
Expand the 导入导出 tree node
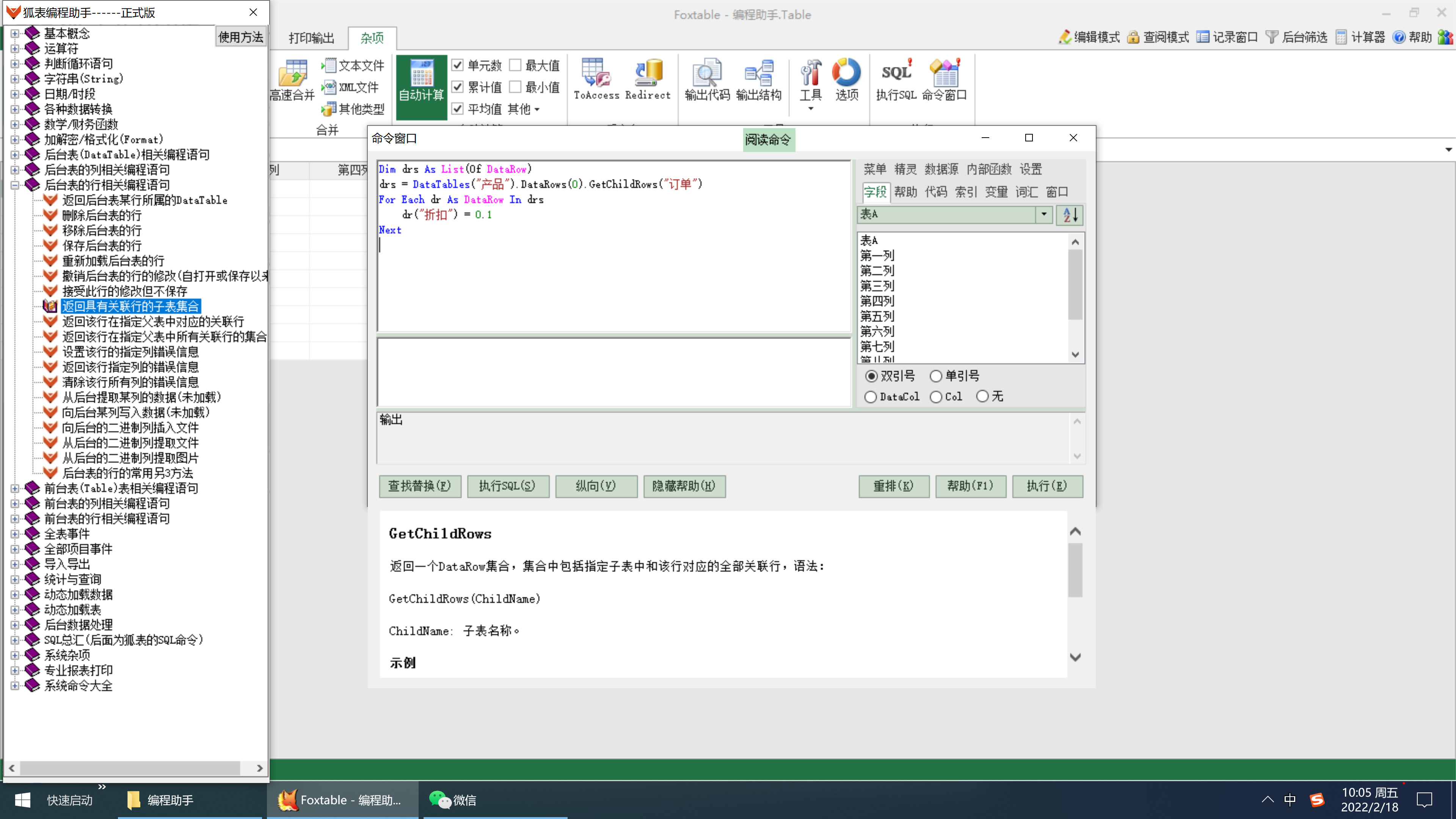(15, 564)
